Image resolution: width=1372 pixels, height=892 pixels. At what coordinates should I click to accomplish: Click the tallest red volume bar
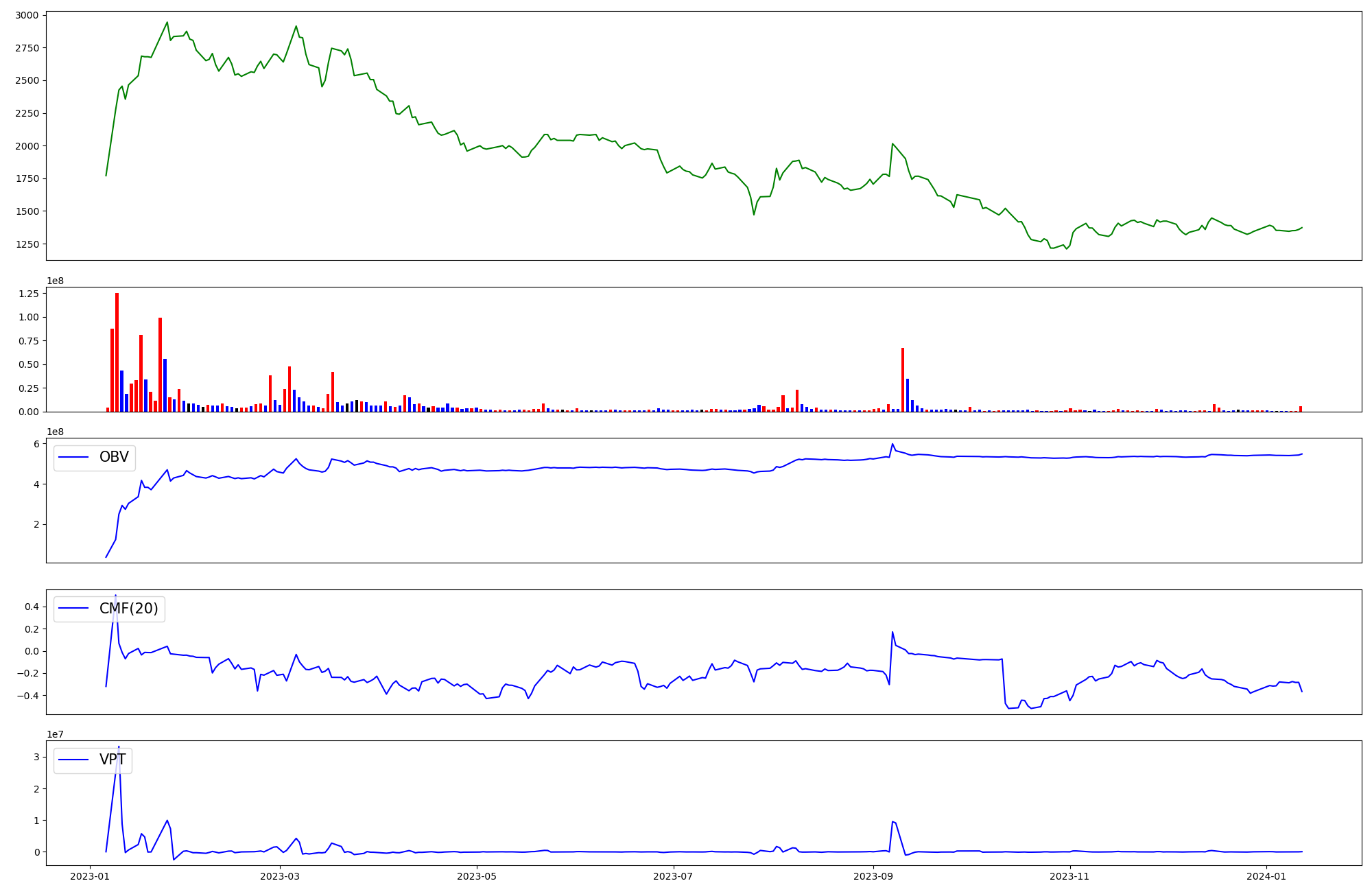click(x=117, y=351)
